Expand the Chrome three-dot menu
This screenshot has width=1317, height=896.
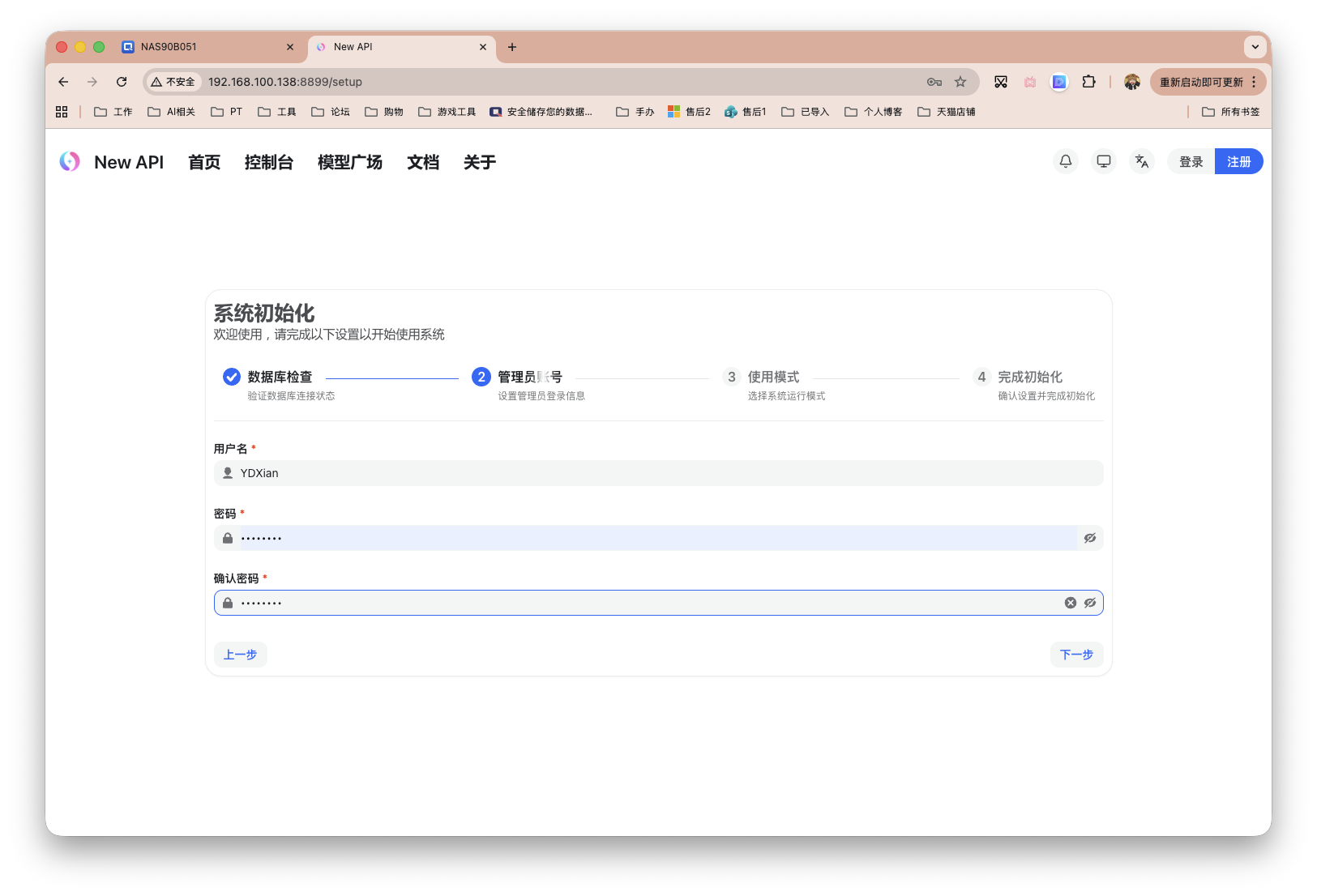pos(1255,82)
